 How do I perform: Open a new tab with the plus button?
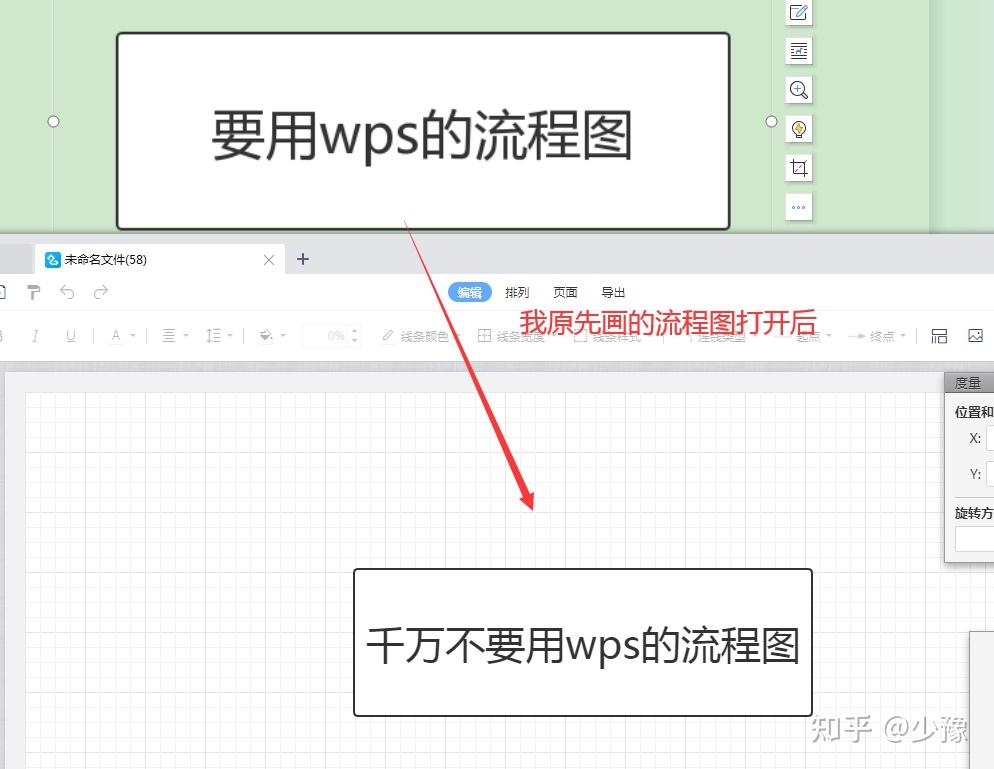[303, 259]
